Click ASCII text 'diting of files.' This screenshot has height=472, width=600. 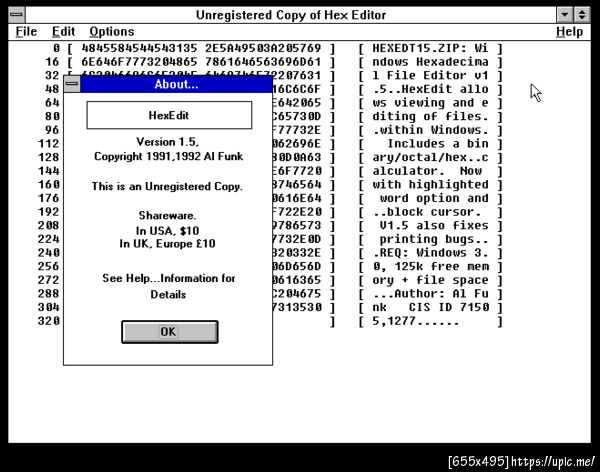point(430,116)
